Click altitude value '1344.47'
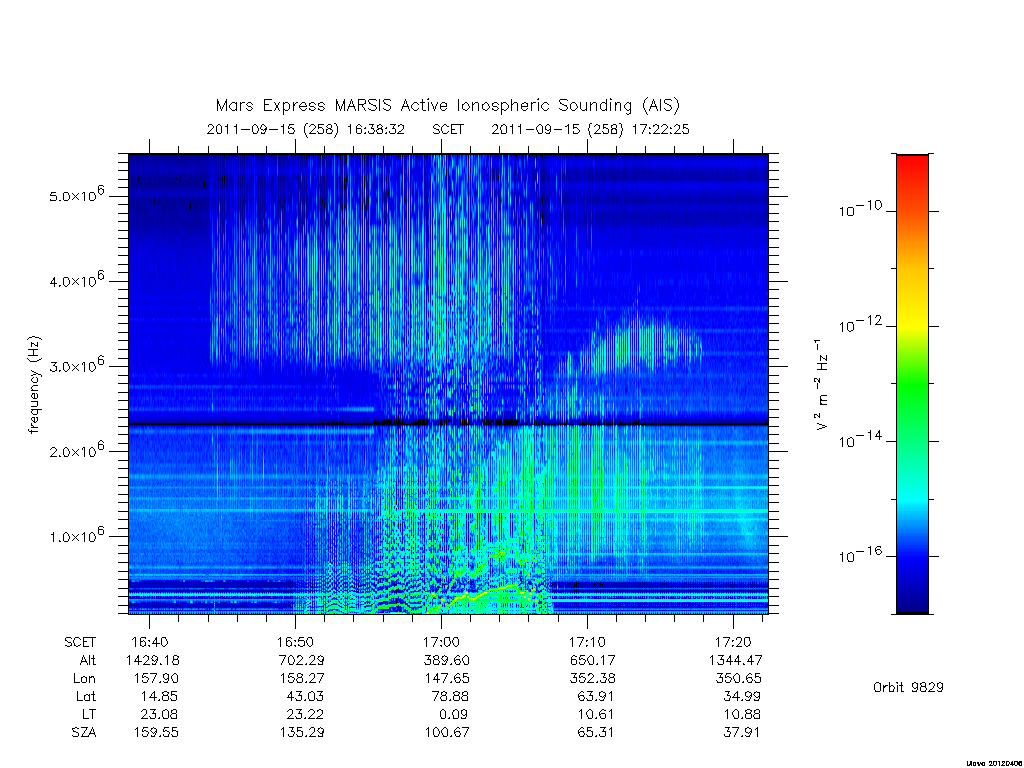The width and height of the screenshot is (1024, 768). 735,660
